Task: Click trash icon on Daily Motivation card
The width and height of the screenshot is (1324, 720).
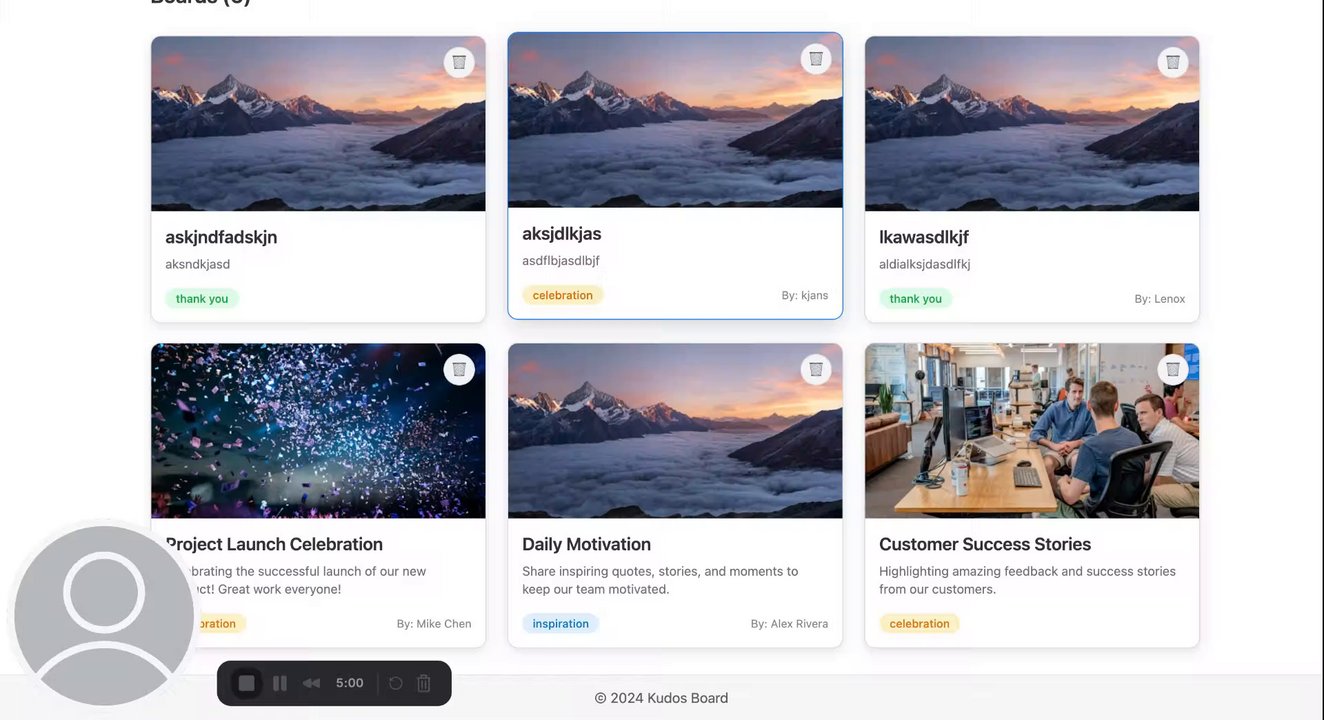Action: click(x=816, y=369)
